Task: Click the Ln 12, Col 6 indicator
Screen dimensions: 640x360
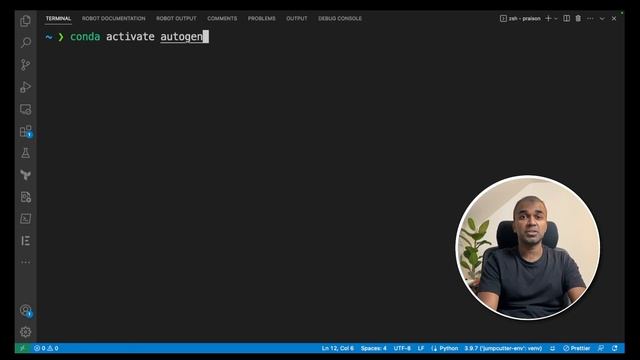Action: click(338, 348)
